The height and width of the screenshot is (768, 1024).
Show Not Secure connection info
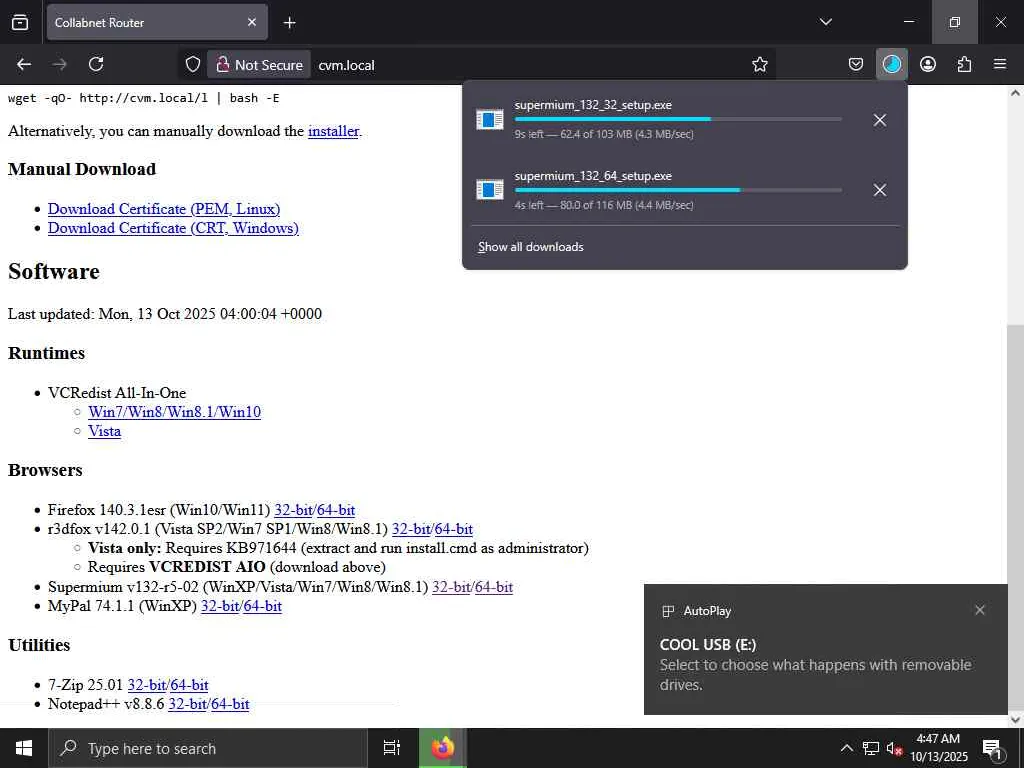[x=259, y=65]
